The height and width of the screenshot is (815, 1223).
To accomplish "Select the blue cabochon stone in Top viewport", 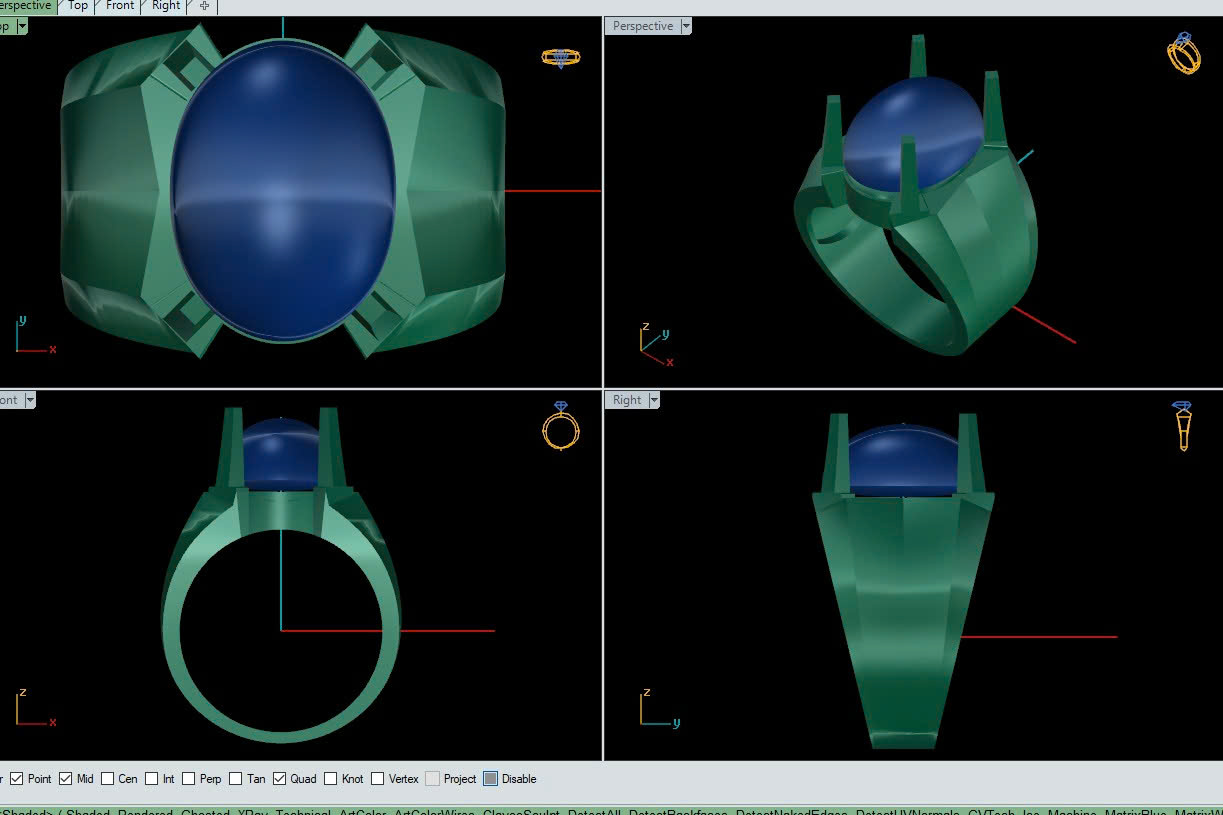I will tap(283, 190).
